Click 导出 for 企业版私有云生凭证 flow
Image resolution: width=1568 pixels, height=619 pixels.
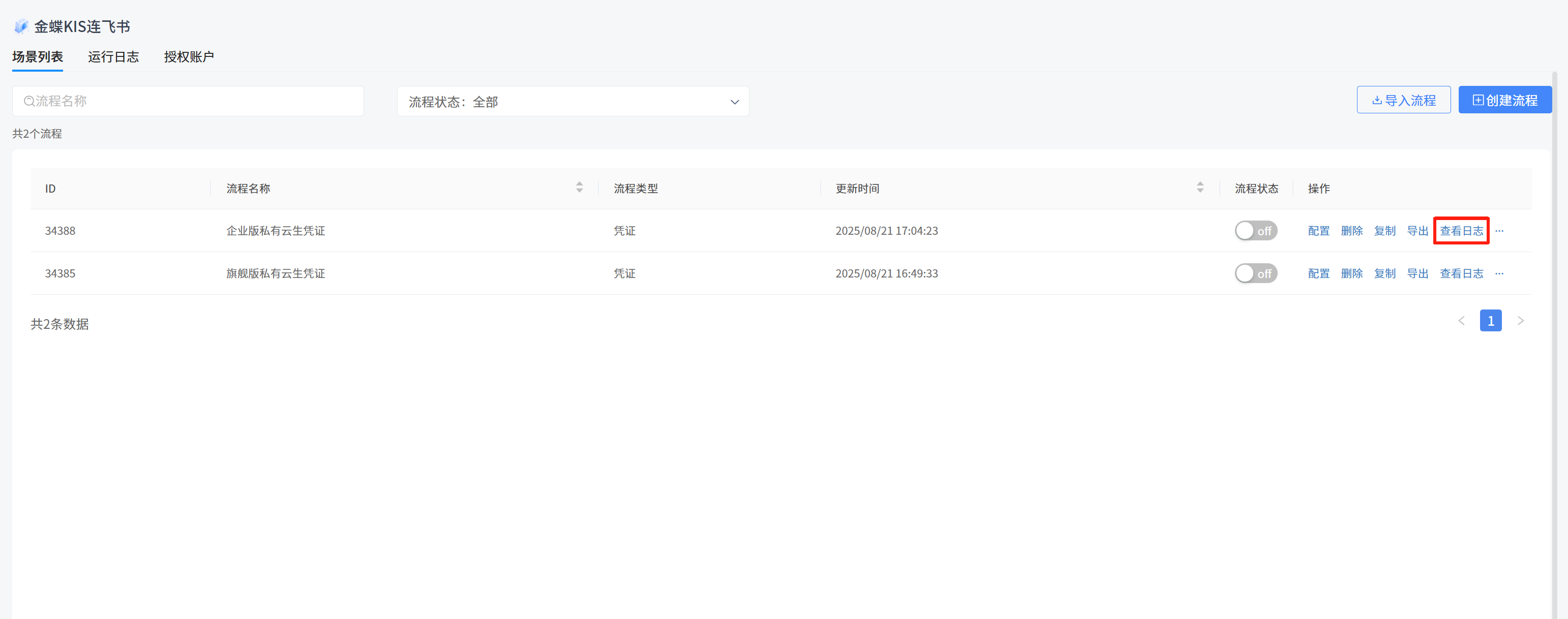[x=1417, y=231]
